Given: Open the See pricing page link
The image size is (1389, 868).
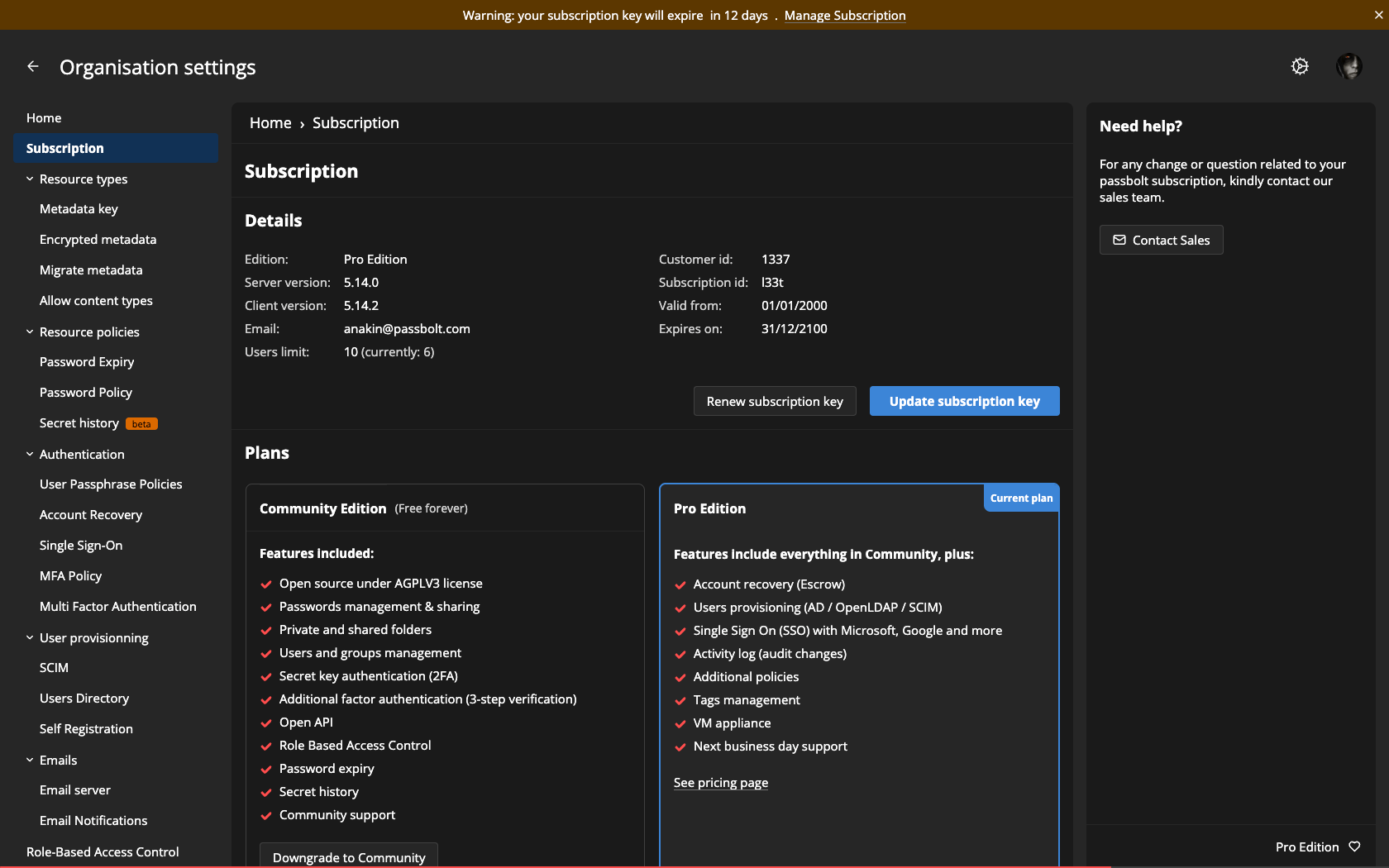Looking at the screenshot, I should click(721, 783).
